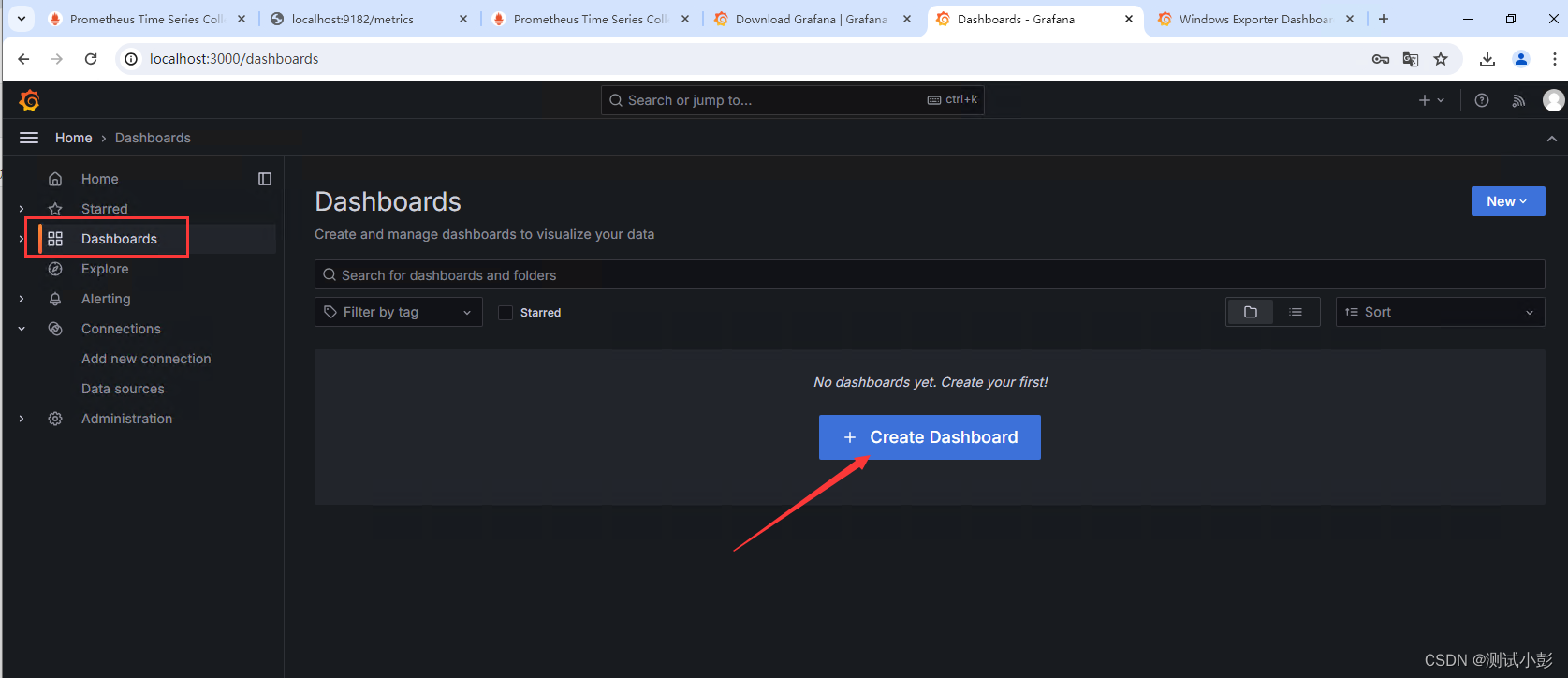1568x678 pixels.
Task: Switch to folder view icon
Action: click(1251, 312)
